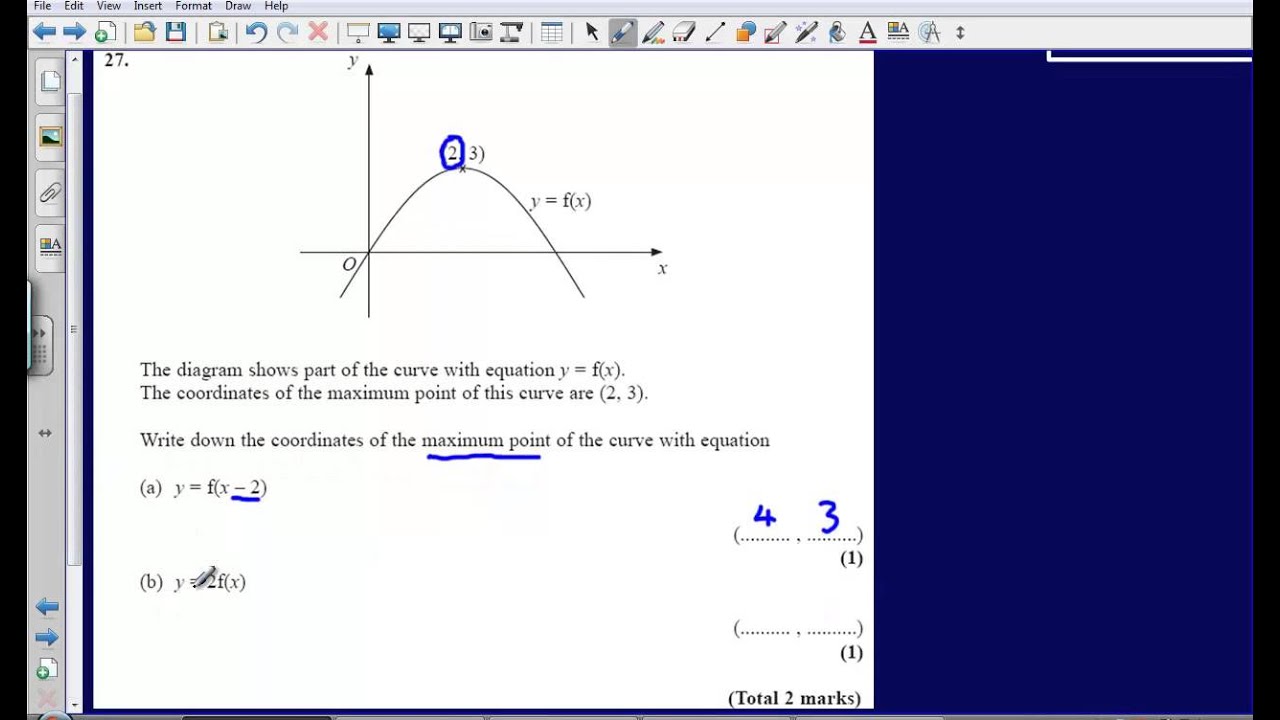Click the handwritten blue 4 answer
1280x720 pixels.
pos(764,516)
